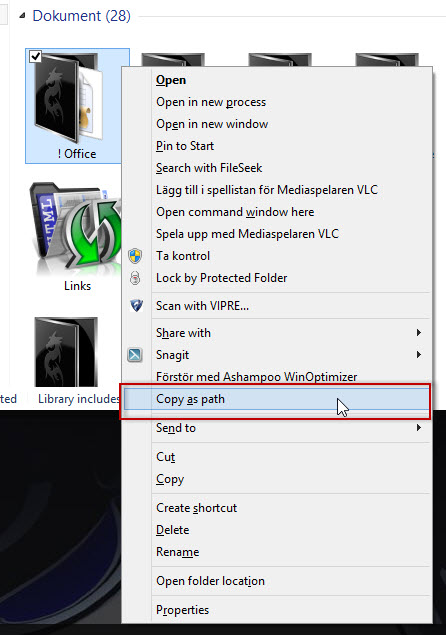
Task: Expand the Send to submenu arrow
Action: click(x=418, y=428)
